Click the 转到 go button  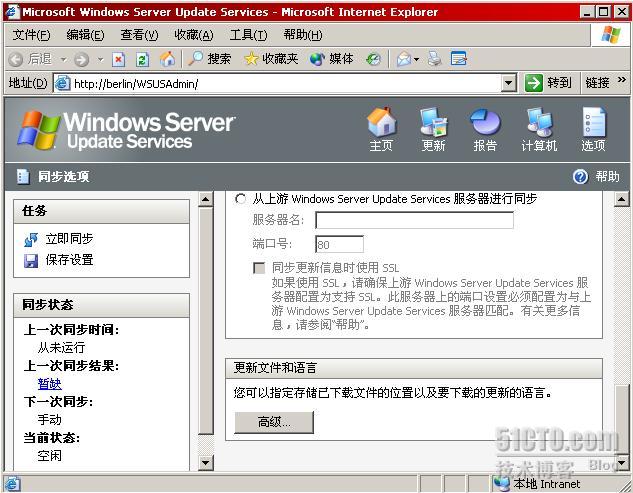click(x=549, y=83)
